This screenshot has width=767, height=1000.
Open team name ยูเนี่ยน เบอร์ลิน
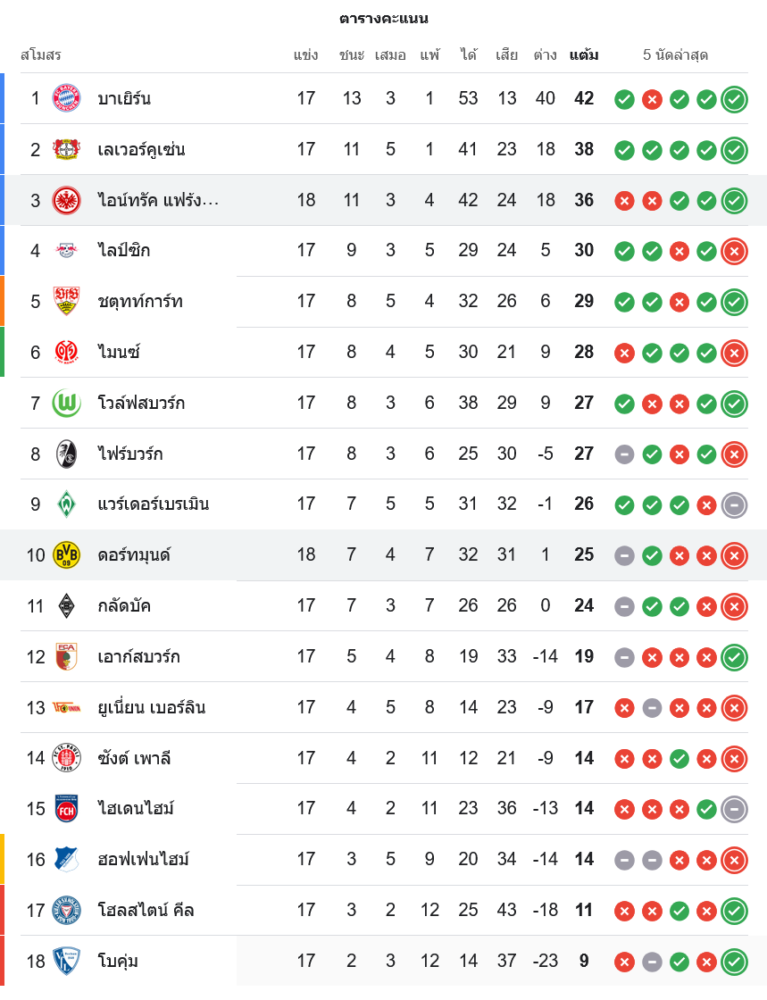click(151, 708)
